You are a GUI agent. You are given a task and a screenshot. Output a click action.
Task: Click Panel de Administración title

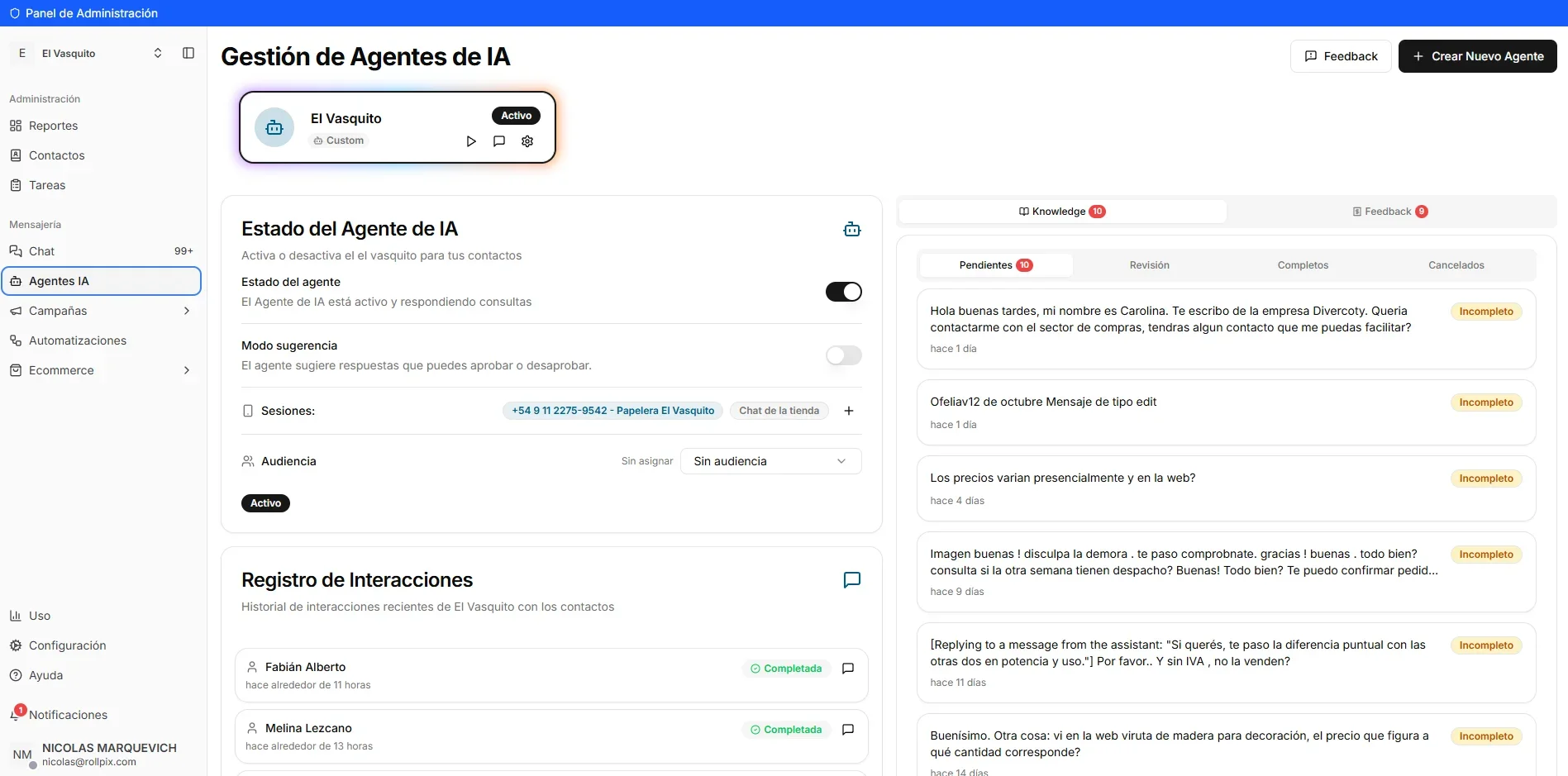[x=91, y=13]
